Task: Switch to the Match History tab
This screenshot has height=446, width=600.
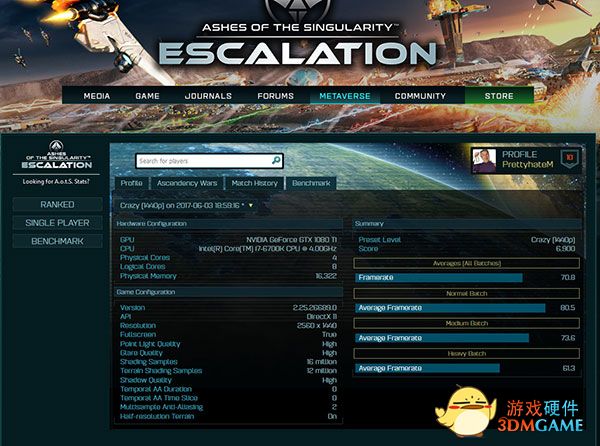Action: pyautogui.click(x=254, y=183)
